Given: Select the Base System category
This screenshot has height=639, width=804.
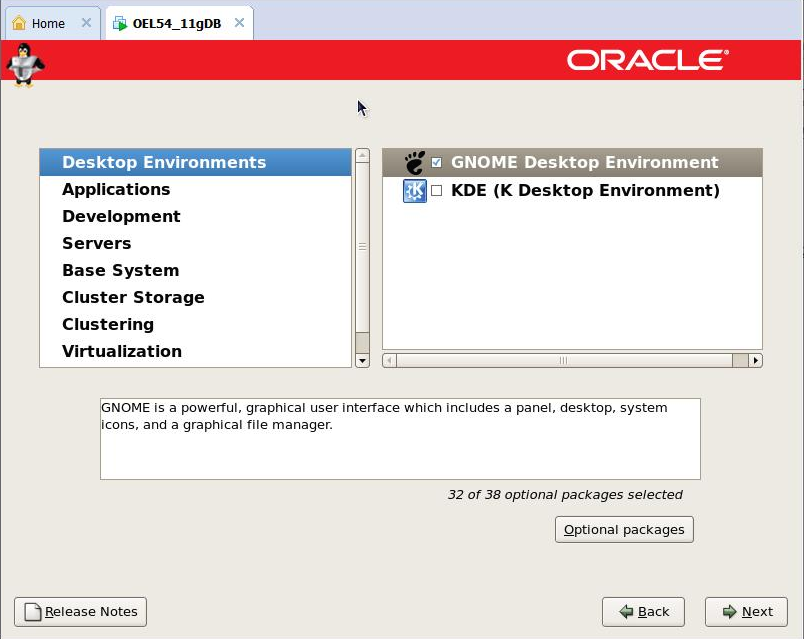Looking at the screenshot, I should coord(195,270).
